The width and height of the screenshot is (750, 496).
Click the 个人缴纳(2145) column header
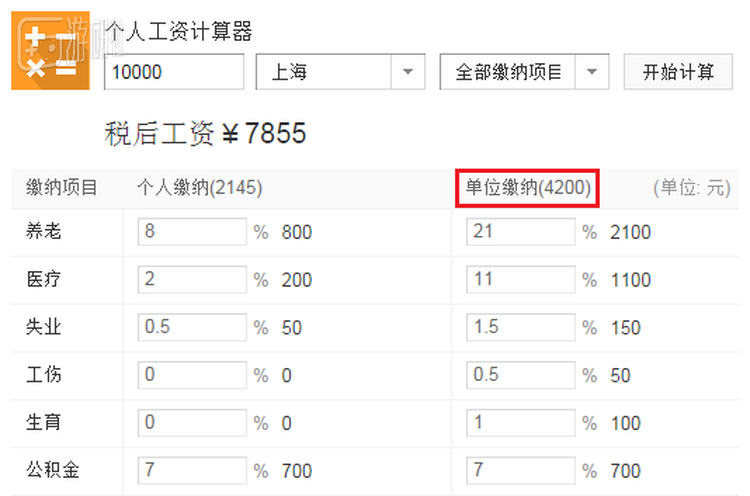pyautogui.click(x=199, y=187)
